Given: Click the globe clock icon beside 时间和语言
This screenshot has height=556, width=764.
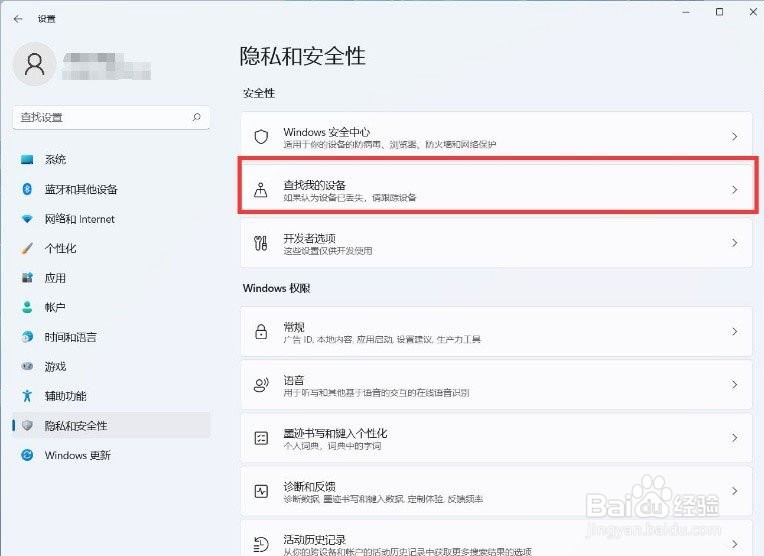Looking at the screenshot, I should [x=27, y=337].
